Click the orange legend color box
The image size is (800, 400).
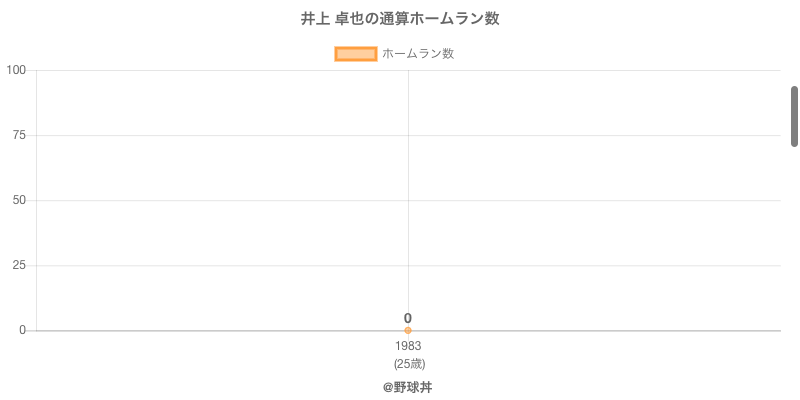(355, 54)
